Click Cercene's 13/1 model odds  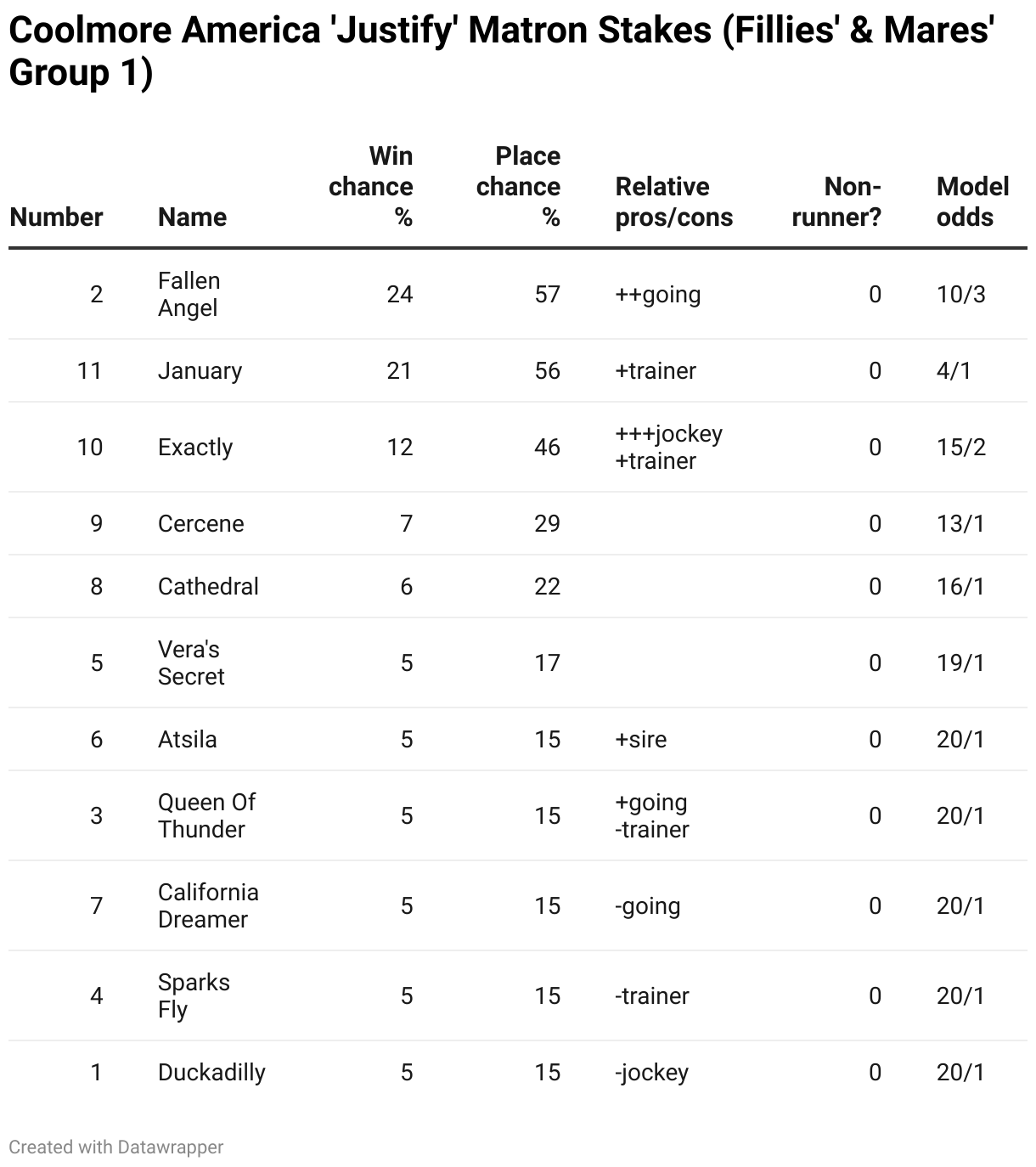(x=960, y=523)
